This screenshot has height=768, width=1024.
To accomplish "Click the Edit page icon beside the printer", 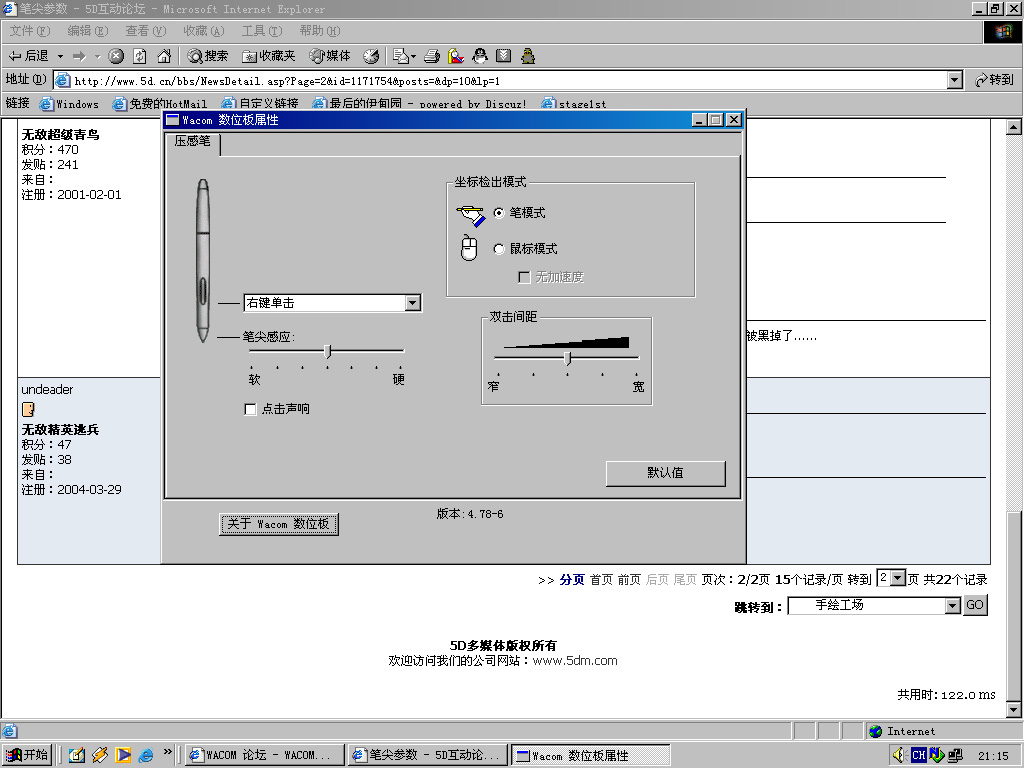I will click(x=456, y=56).
